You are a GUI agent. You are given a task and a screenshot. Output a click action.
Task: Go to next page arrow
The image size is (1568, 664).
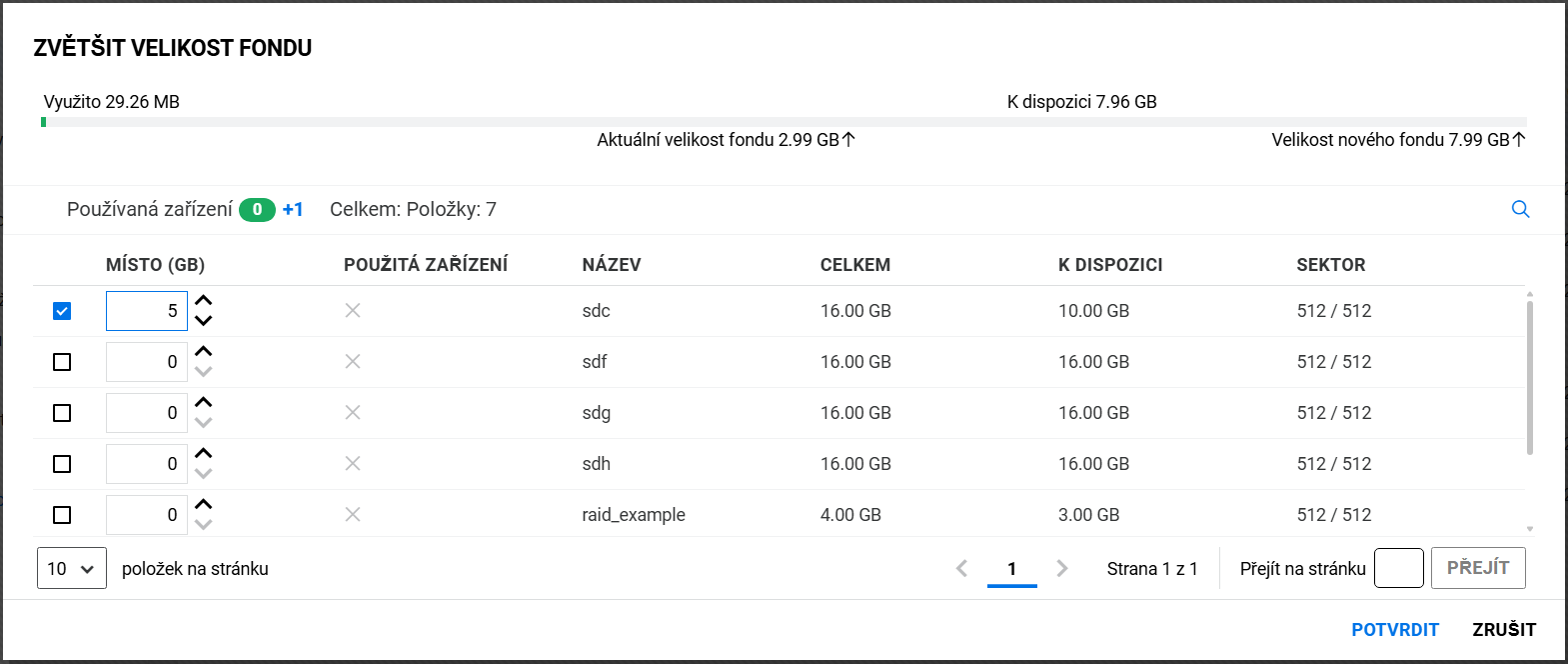click(1062, 568)
